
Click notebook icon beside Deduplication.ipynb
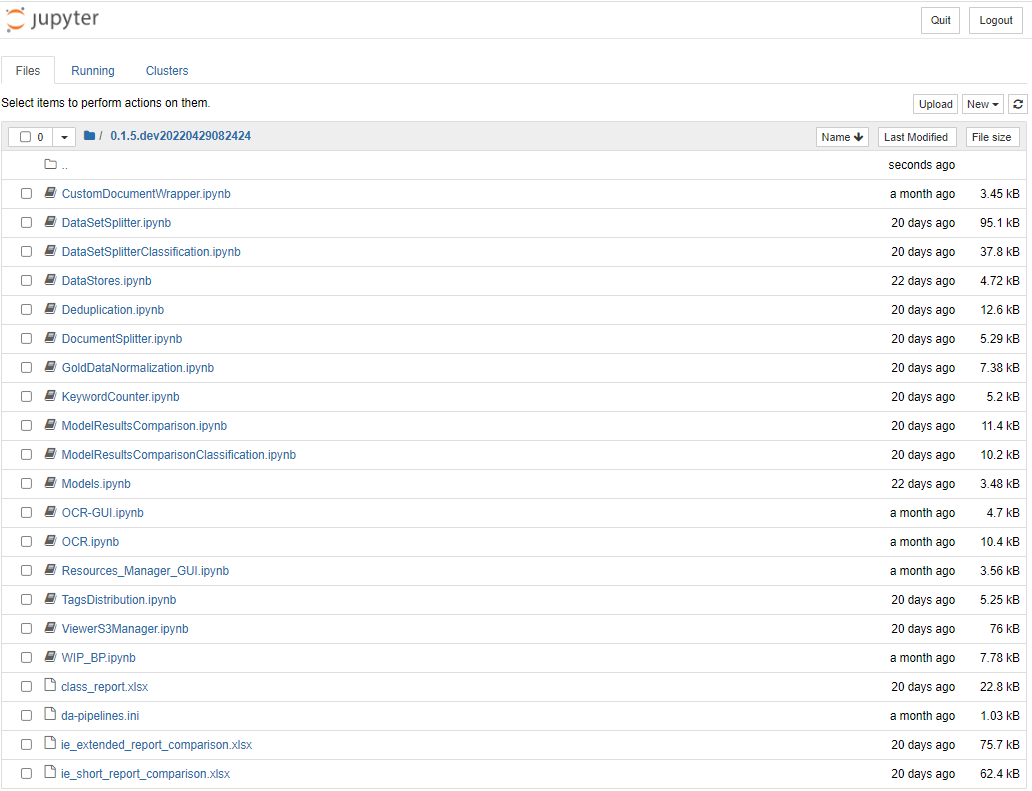coord(50,309)
